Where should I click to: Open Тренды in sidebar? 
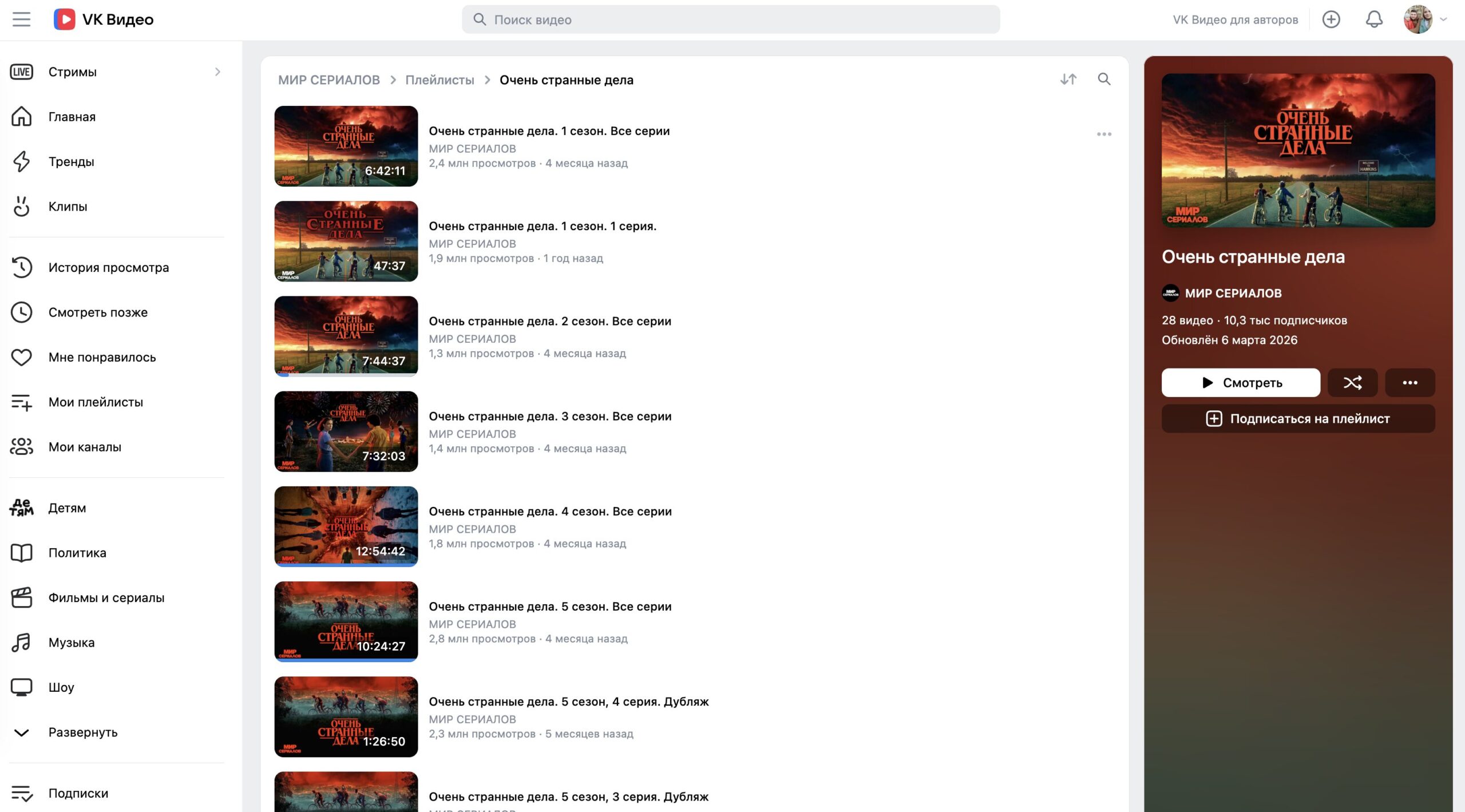pos(117,161)
